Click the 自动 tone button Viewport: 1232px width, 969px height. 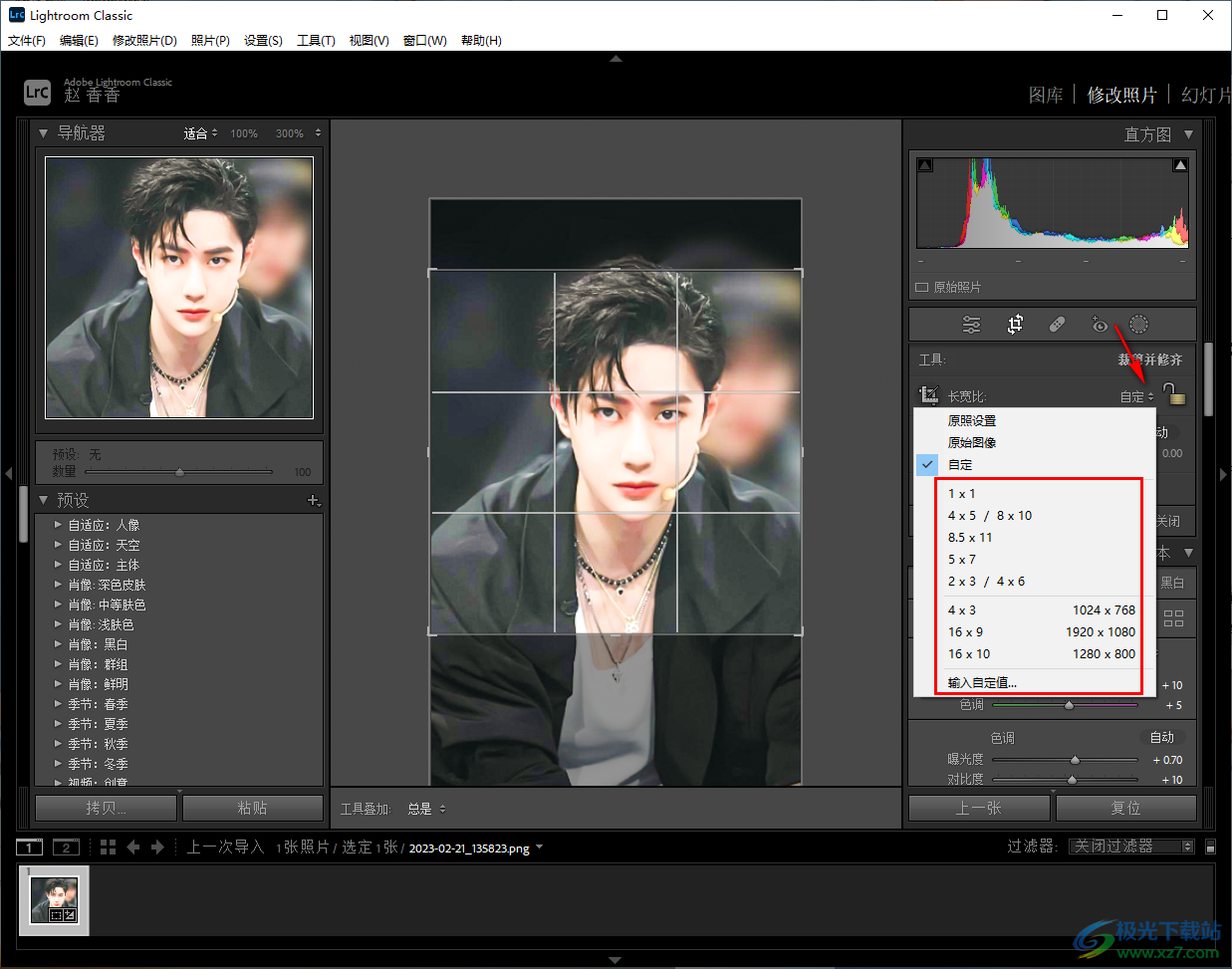point(1162,738)
